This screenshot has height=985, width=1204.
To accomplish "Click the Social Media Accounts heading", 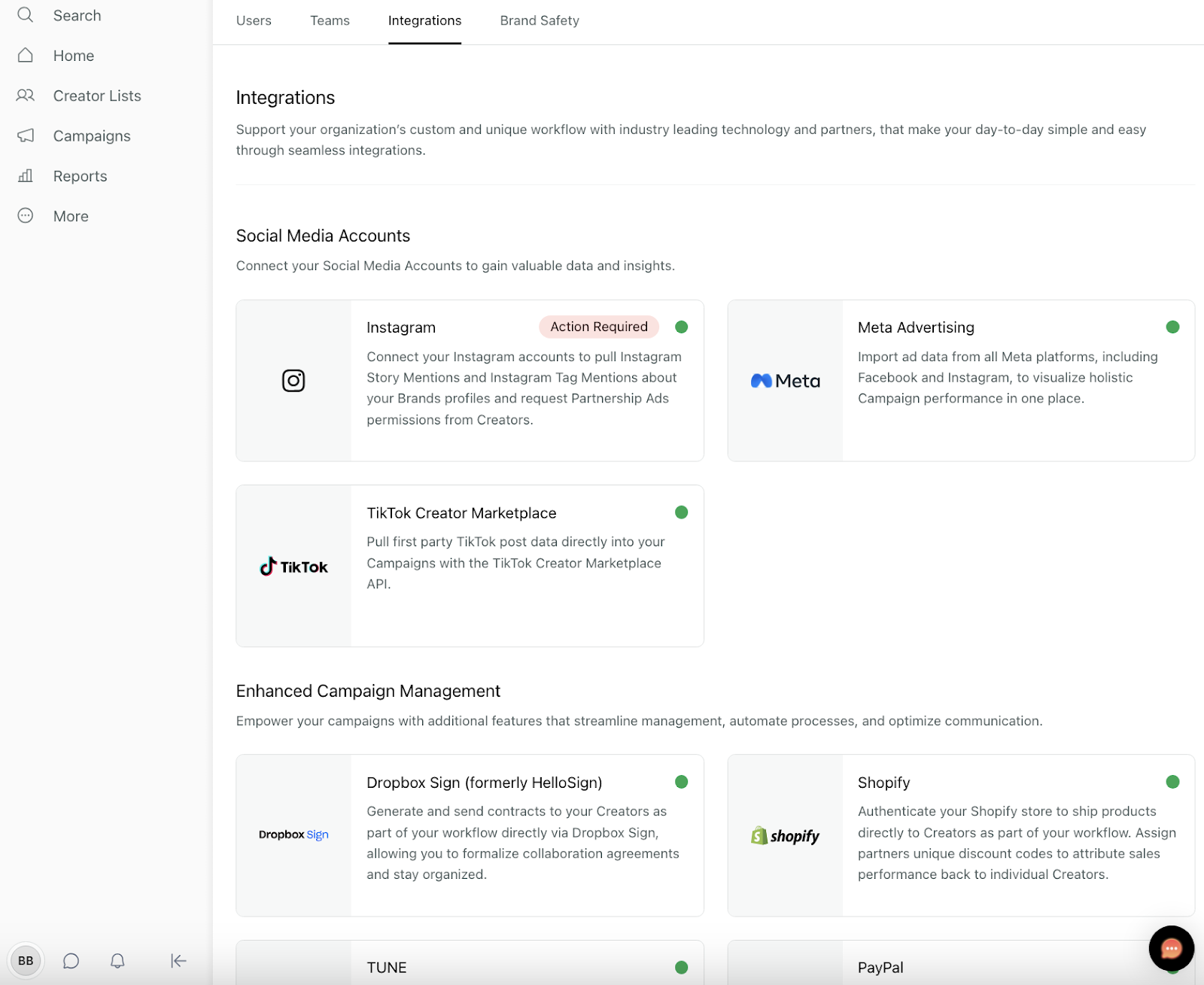I will [x=323, y=236].
